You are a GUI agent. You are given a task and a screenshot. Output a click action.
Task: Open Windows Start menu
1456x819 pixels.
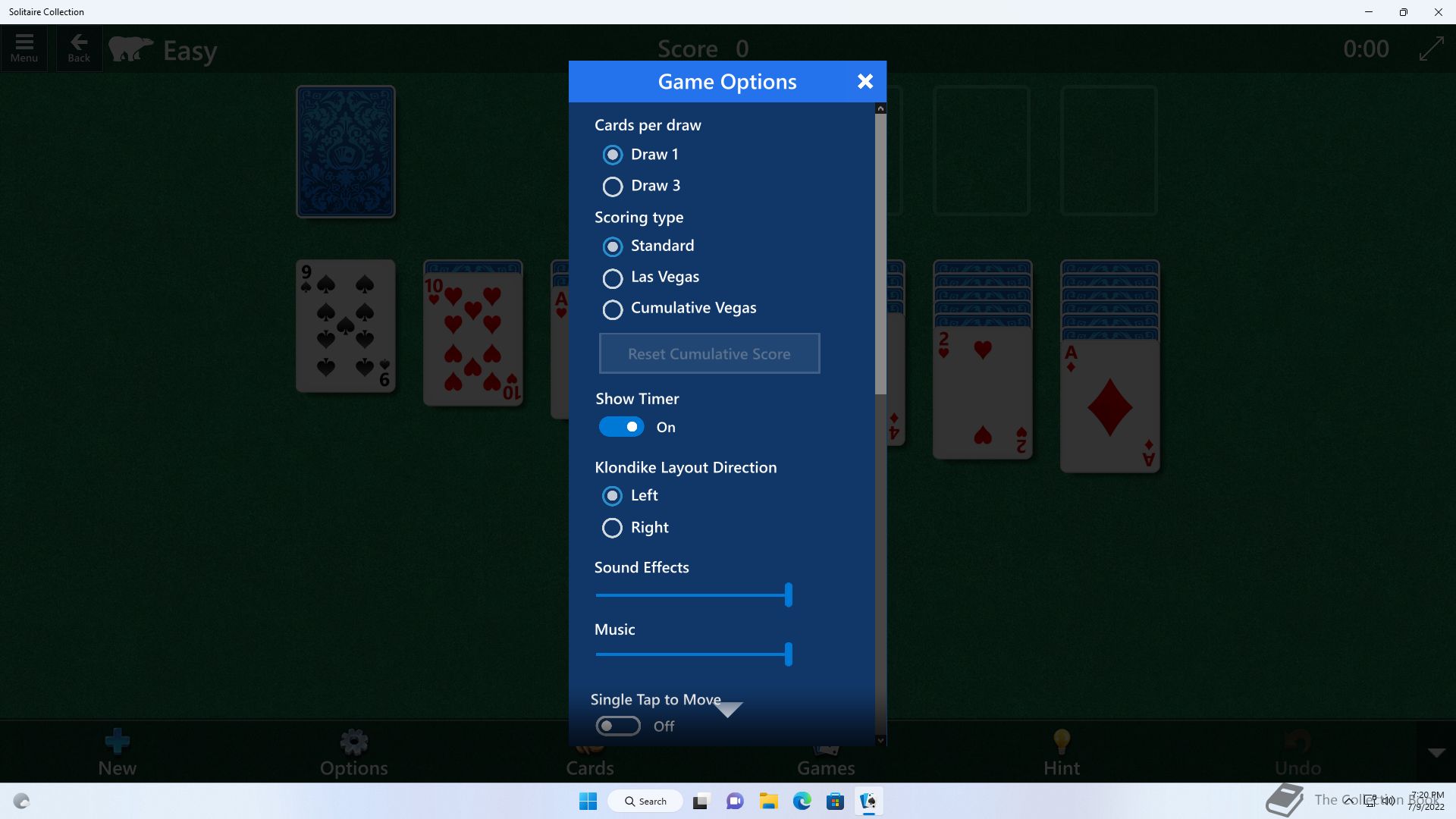[x=588, y=801]
